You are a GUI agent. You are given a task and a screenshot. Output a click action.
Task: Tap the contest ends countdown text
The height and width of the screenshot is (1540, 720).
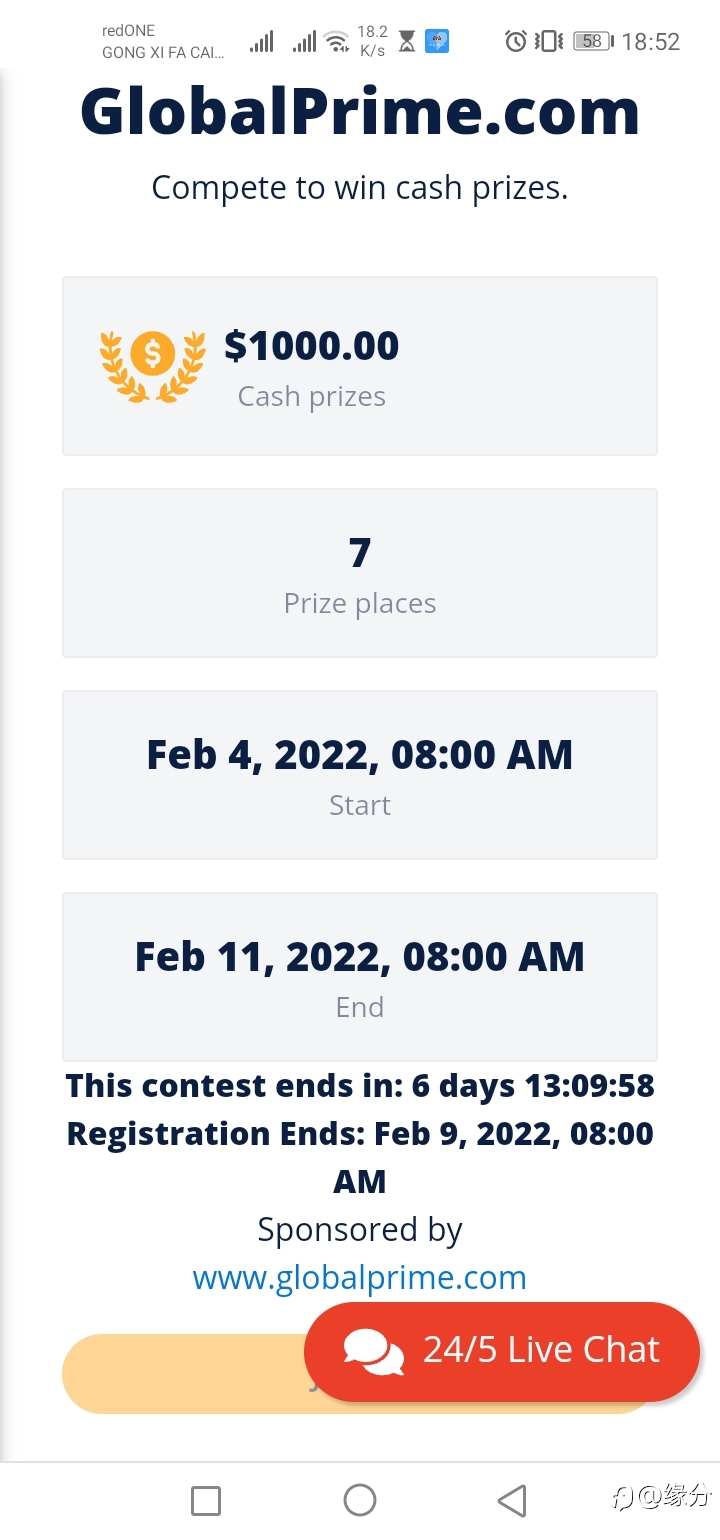360,1085
